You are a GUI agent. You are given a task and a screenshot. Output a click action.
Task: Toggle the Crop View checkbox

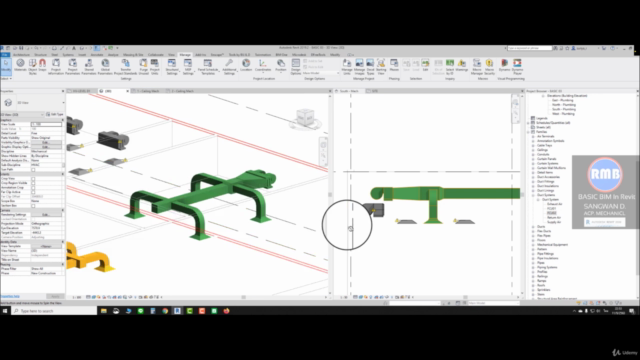tap(33, 178)
